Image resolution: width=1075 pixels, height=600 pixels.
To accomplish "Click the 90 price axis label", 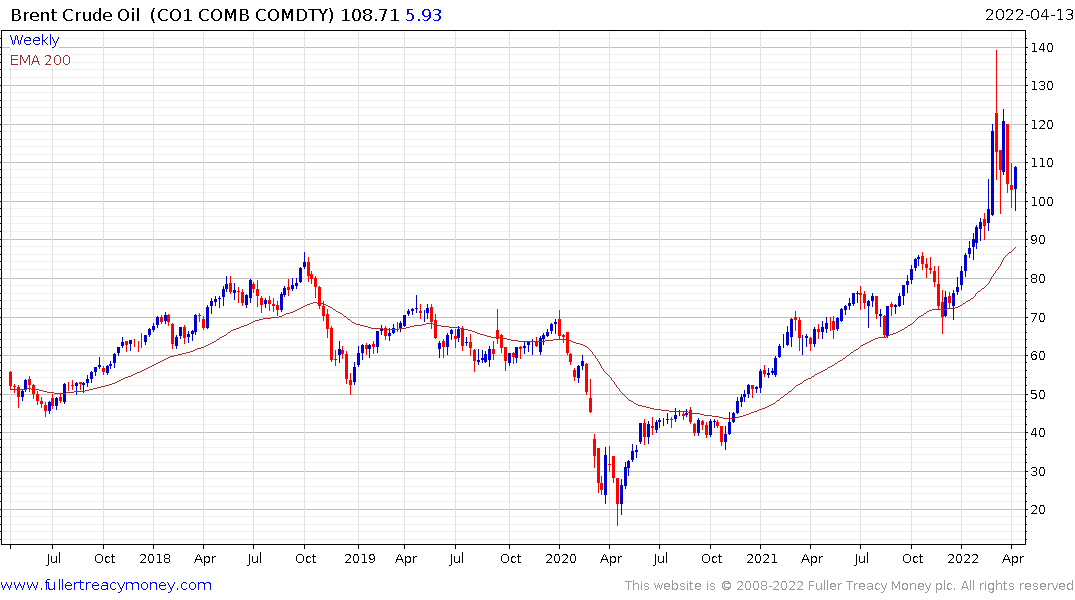I will pyautogui.click(x=1038, y=239).
